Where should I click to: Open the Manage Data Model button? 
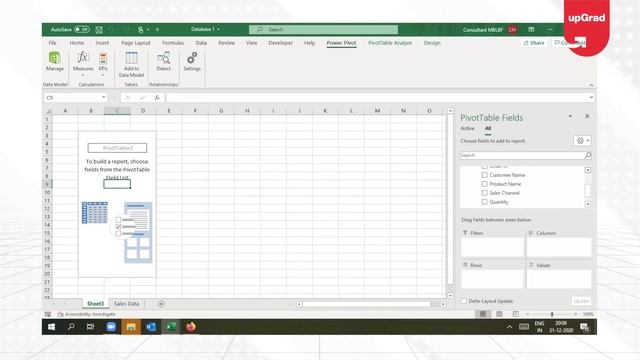click(55, 62)
